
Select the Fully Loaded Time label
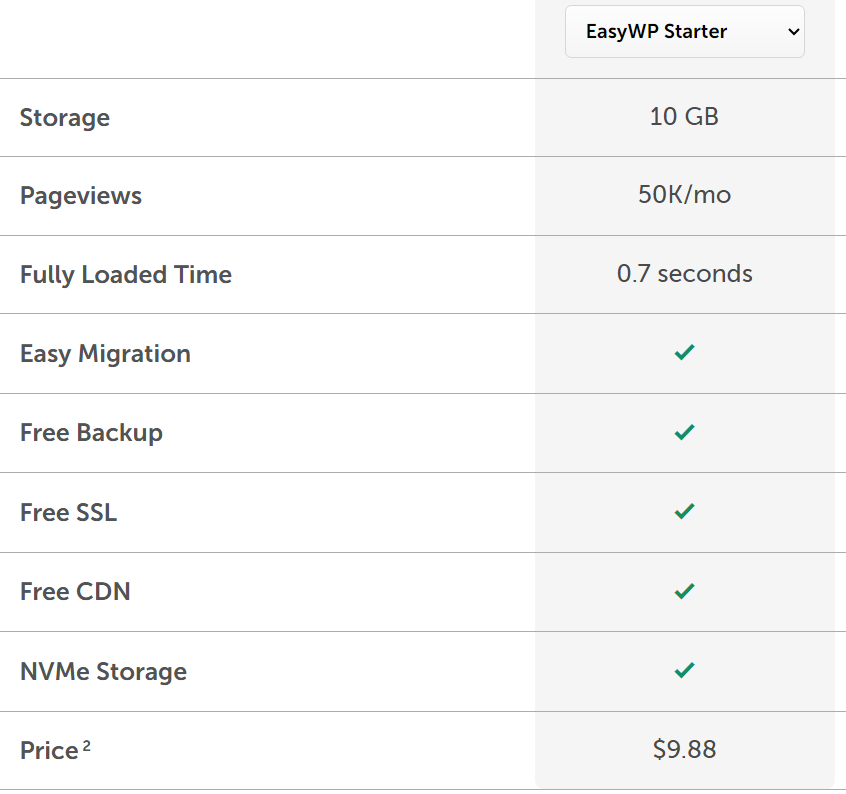pyautogui.click(x=126, y=275)
